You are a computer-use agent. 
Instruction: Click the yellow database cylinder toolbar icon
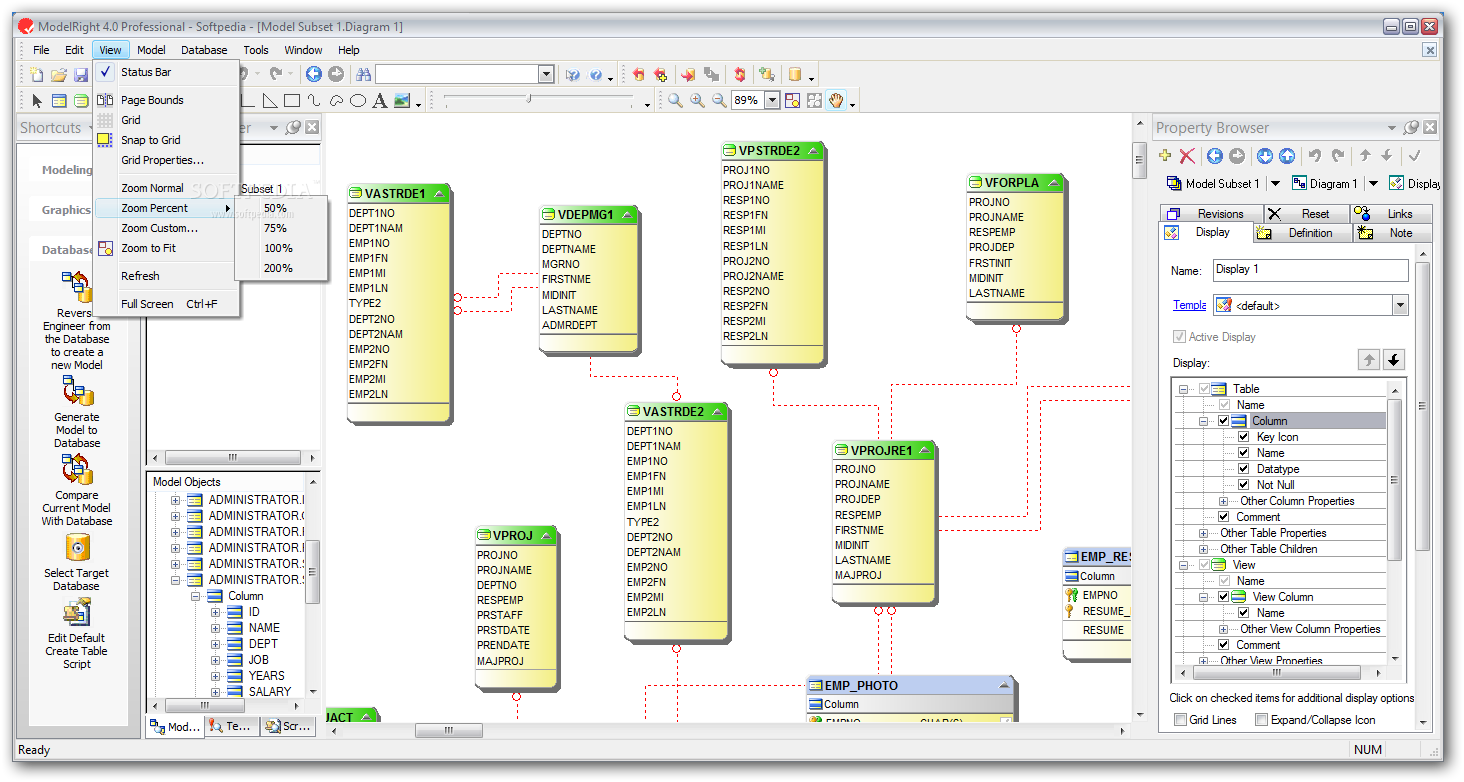click(795, 74)
